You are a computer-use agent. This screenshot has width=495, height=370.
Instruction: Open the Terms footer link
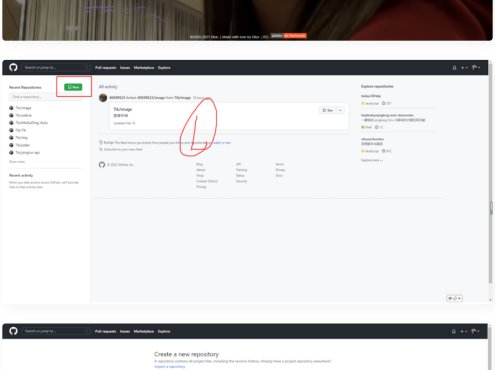coord(280,164)
